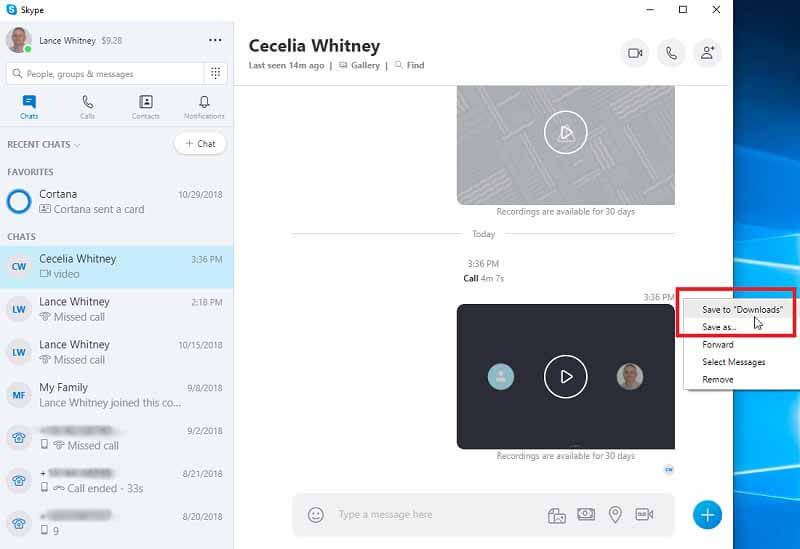
Task: Open the More options ellipsis menu
Action: coord(215,40)
